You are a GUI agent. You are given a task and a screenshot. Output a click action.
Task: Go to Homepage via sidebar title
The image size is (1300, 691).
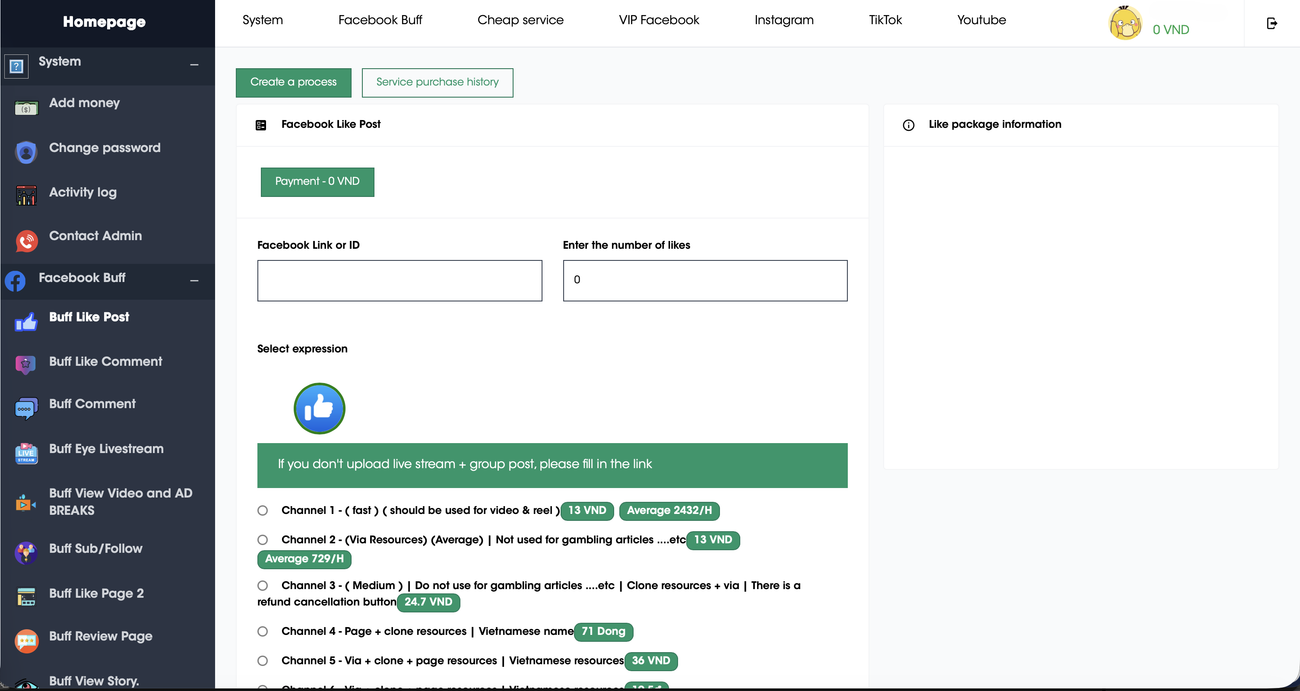[x=104, y=21]
